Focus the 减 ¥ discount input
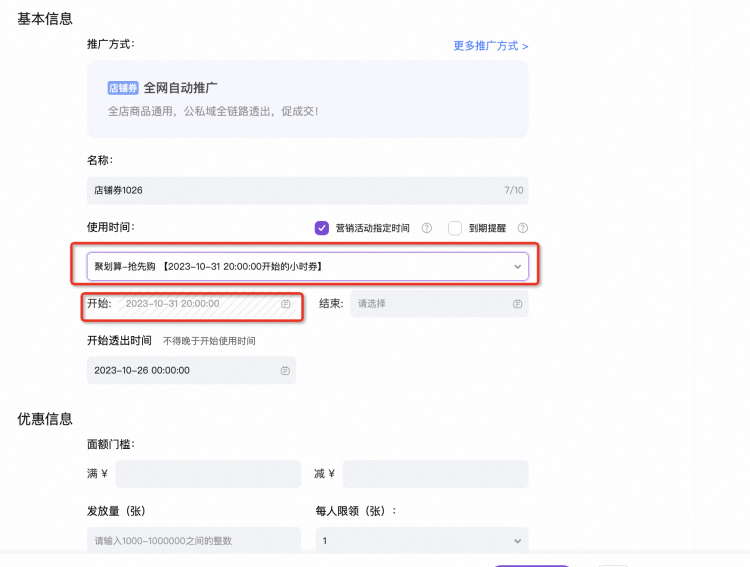The image size is (750, 567). (x=435, y=474)
